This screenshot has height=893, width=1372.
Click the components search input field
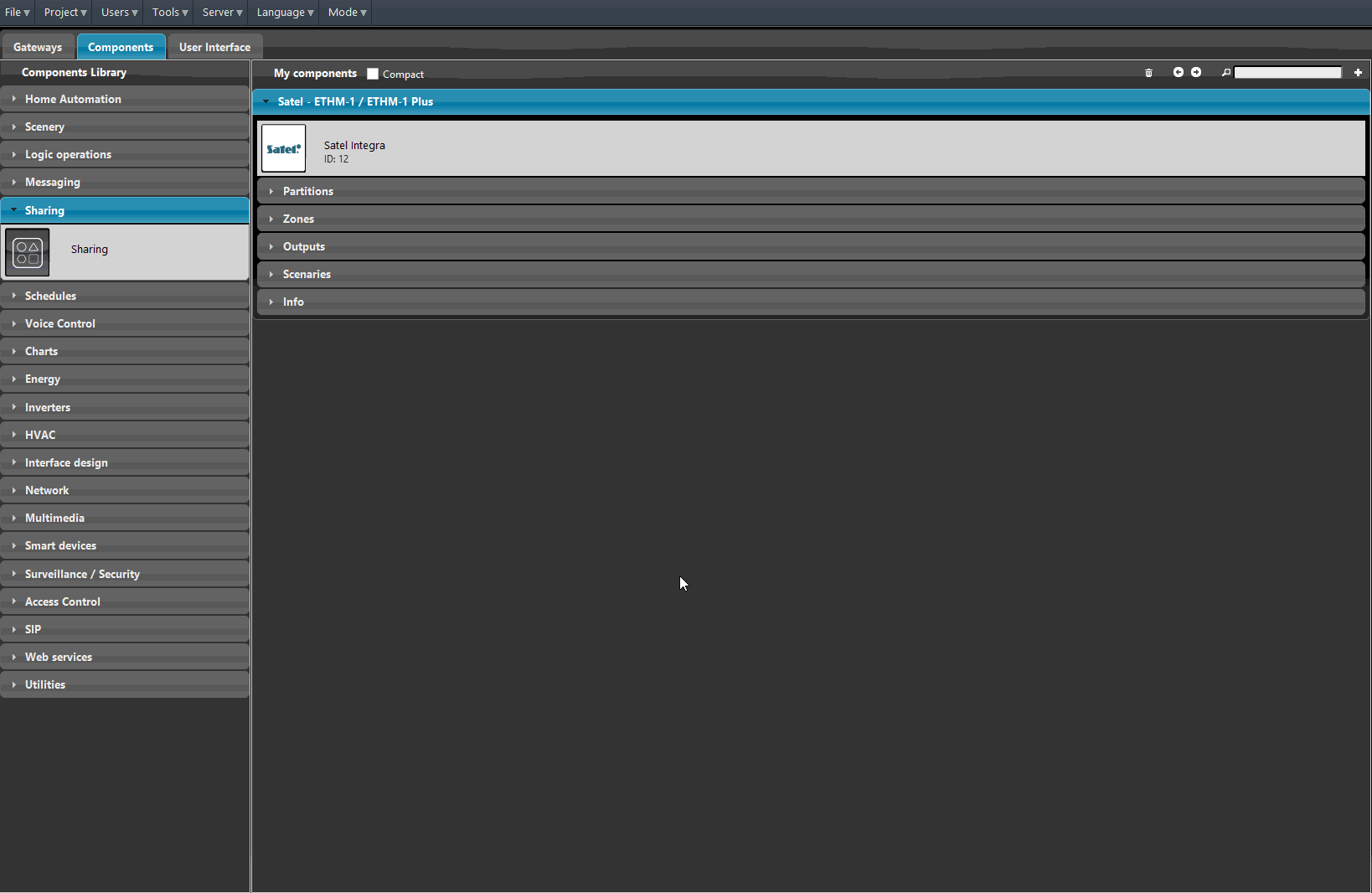1287,73
